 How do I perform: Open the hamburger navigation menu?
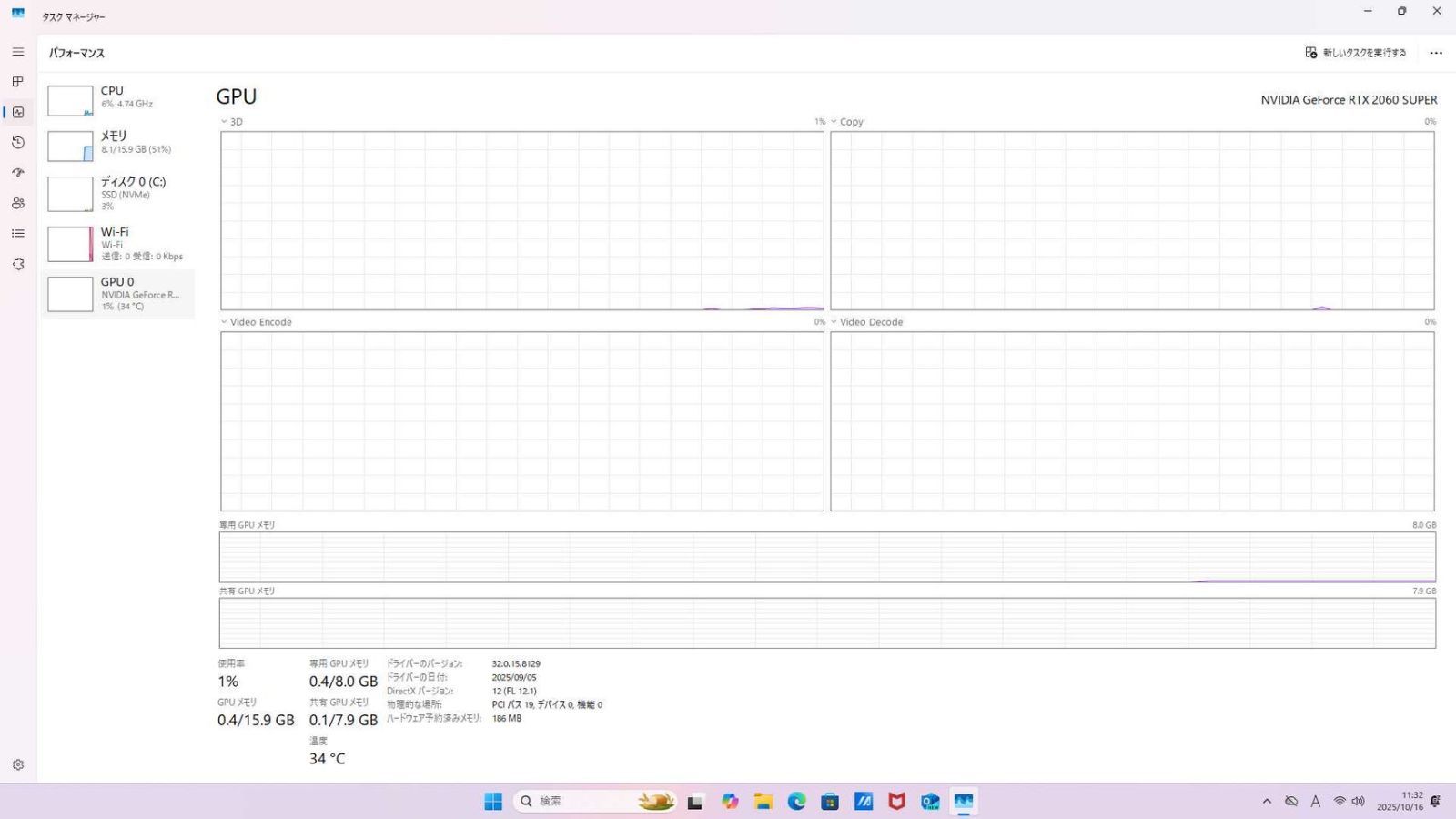pos(18,52)
